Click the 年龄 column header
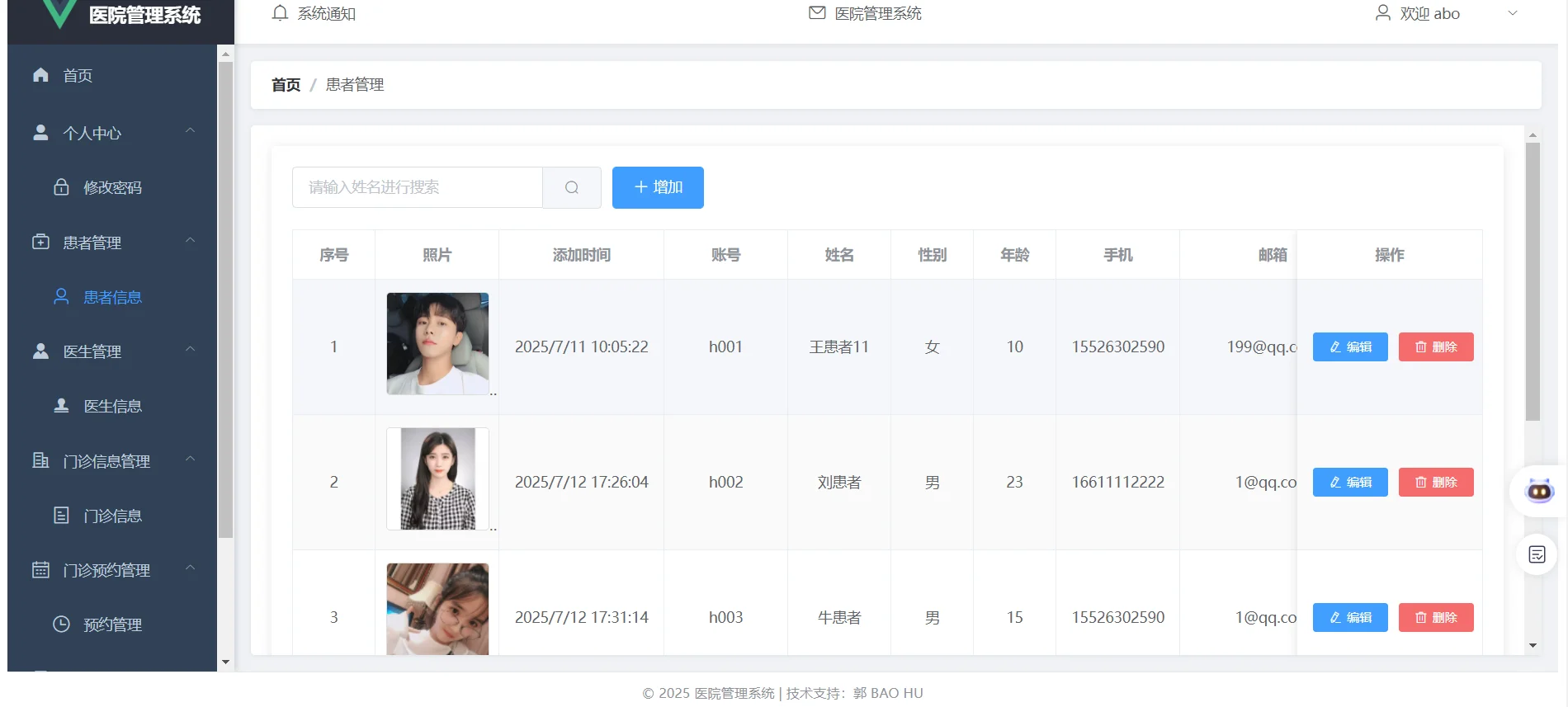The image size is (1568, 707). point(1015,255)
